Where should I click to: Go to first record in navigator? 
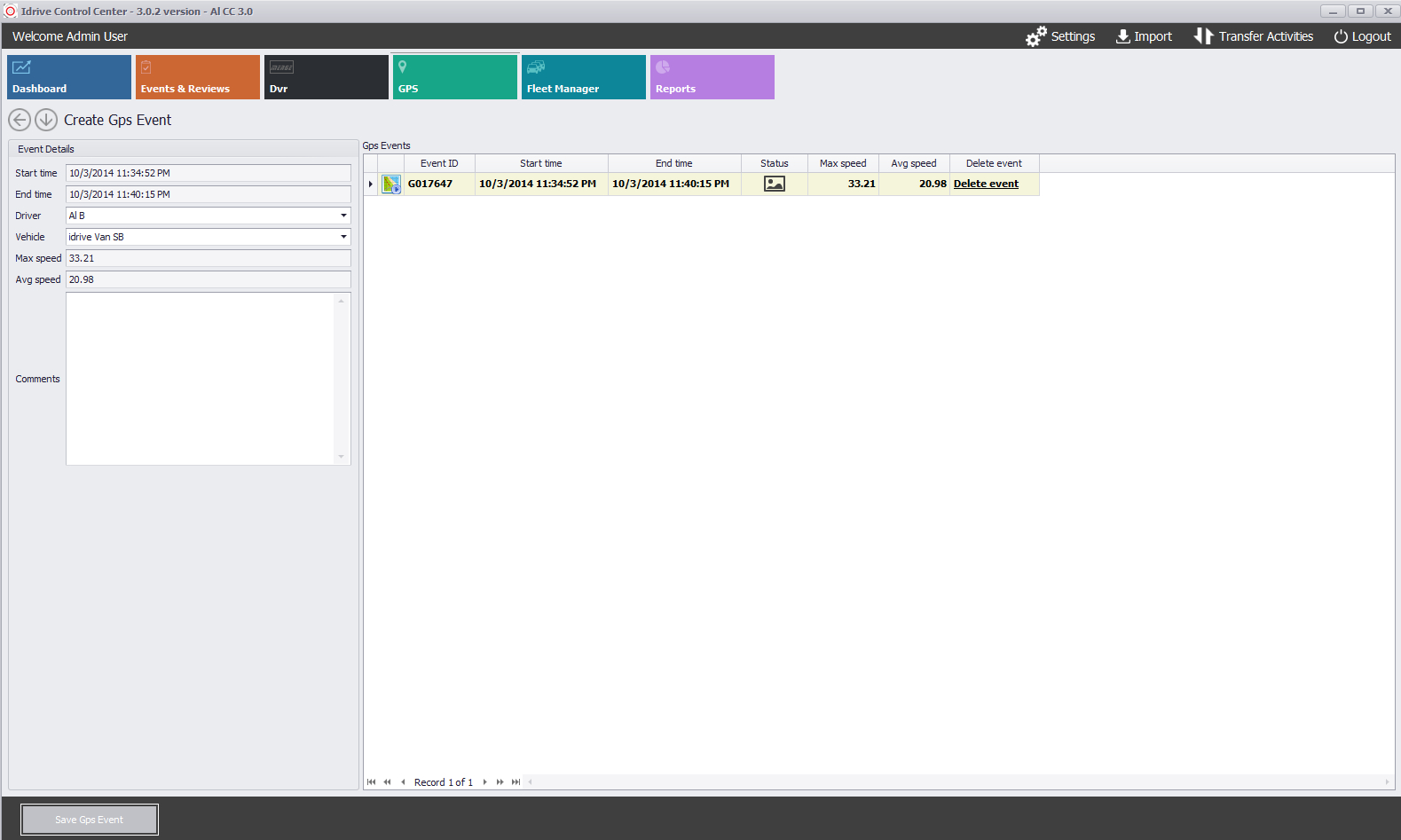(372, 782)
